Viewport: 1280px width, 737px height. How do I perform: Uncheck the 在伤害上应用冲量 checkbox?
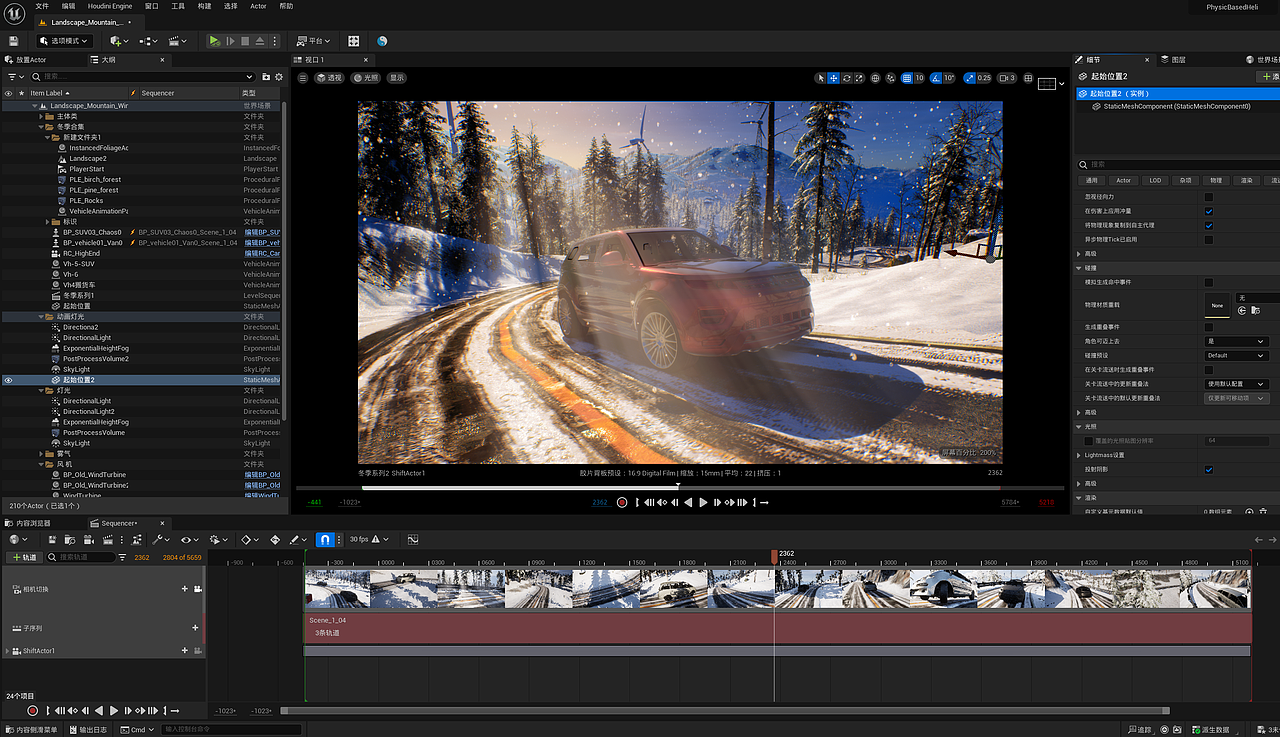pos(1209,211)
